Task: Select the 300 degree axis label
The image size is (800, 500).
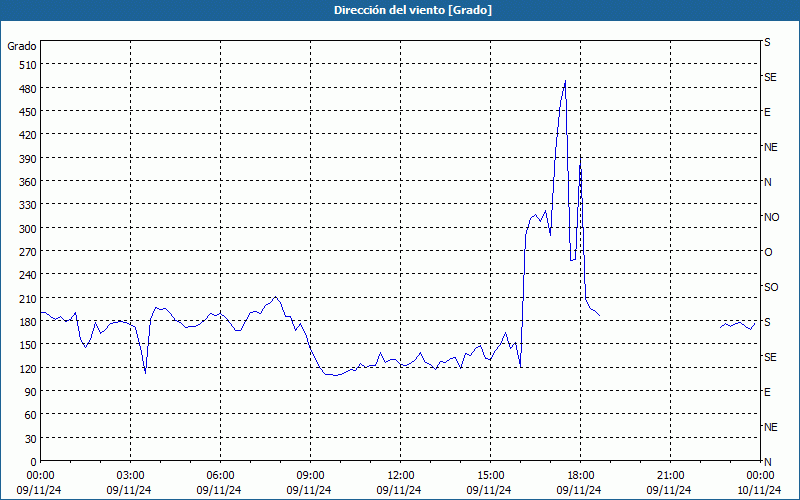Action: click(29, 229)
